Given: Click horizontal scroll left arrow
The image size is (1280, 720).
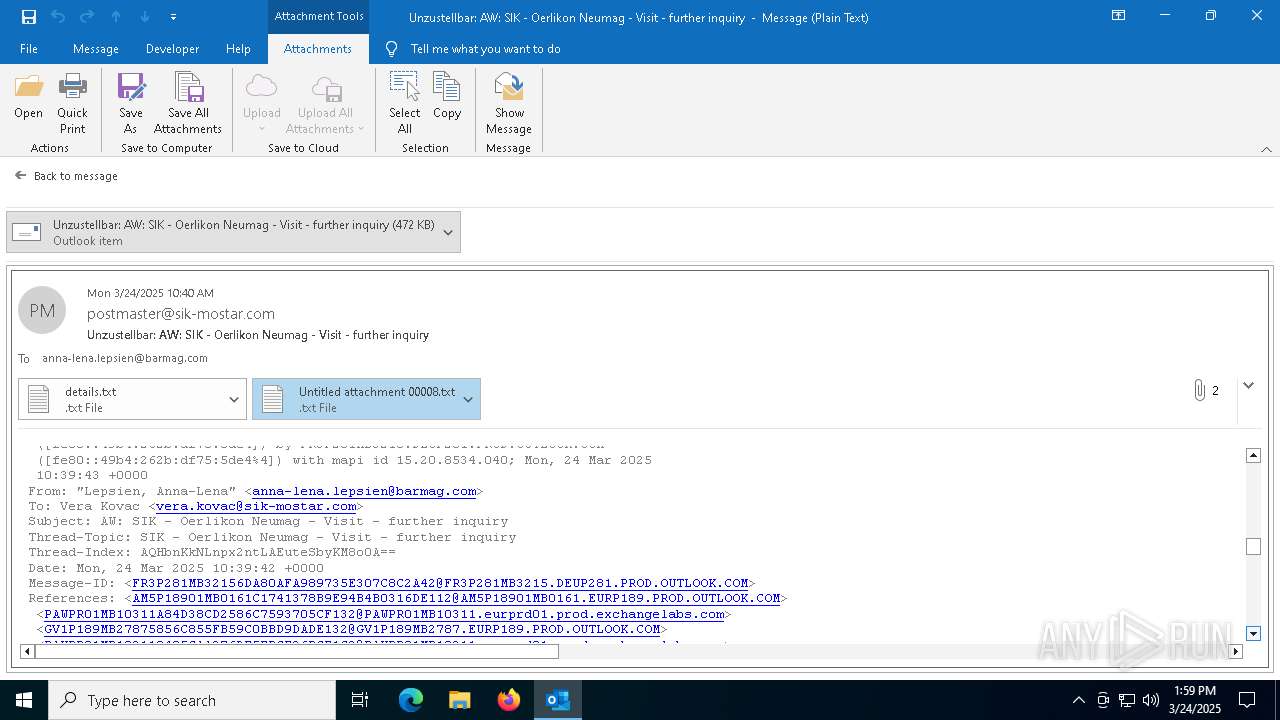Looking at the screenshot, I should [27, 651].
